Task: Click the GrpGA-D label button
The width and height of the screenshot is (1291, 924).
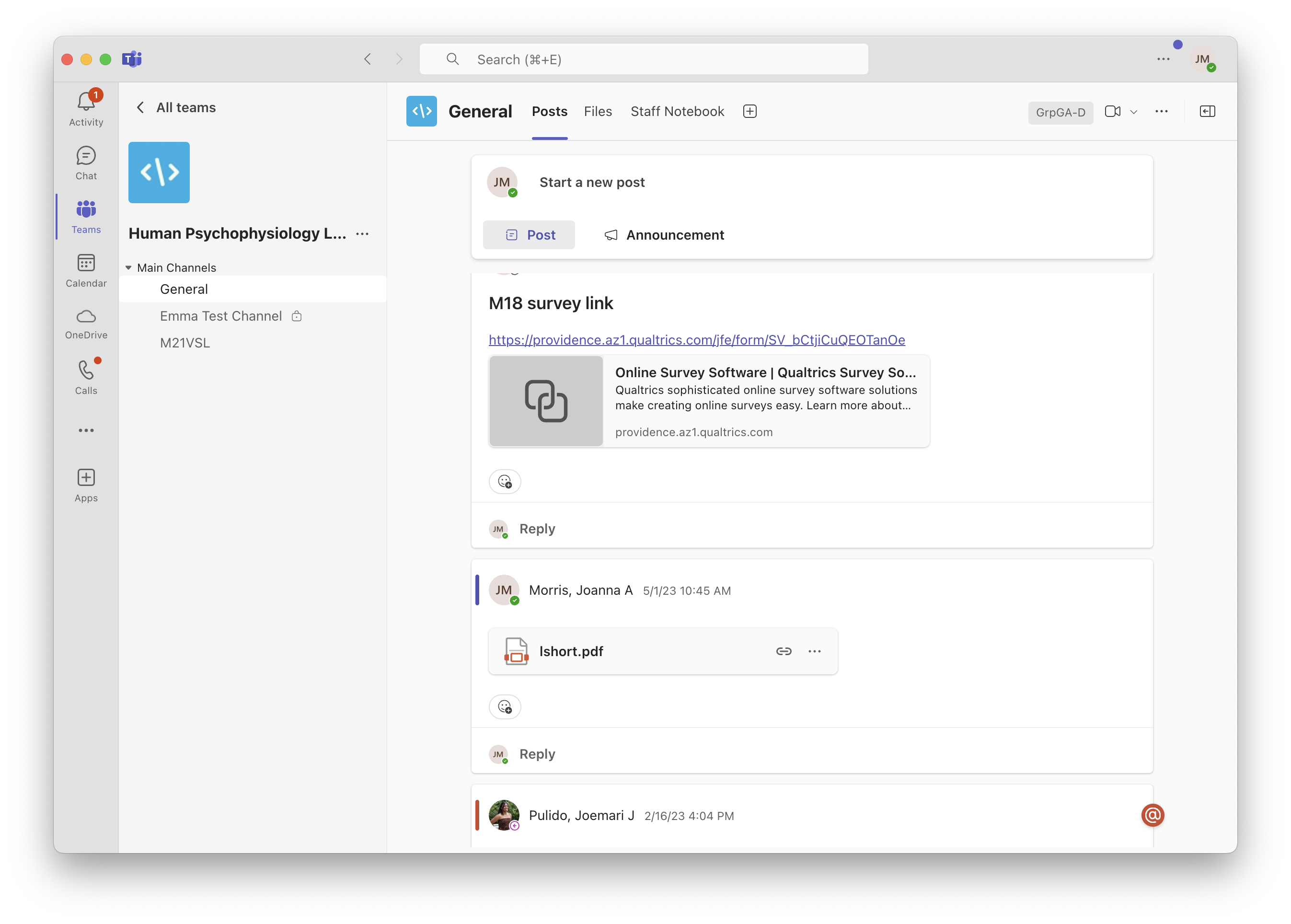Action: (x=1060, y=112)
